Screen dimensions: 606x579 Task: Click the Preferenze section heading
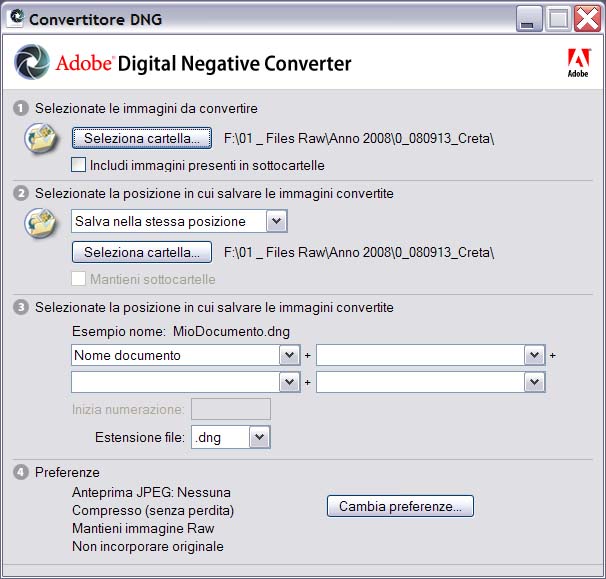pyautogui.click(x=67, y=472)
